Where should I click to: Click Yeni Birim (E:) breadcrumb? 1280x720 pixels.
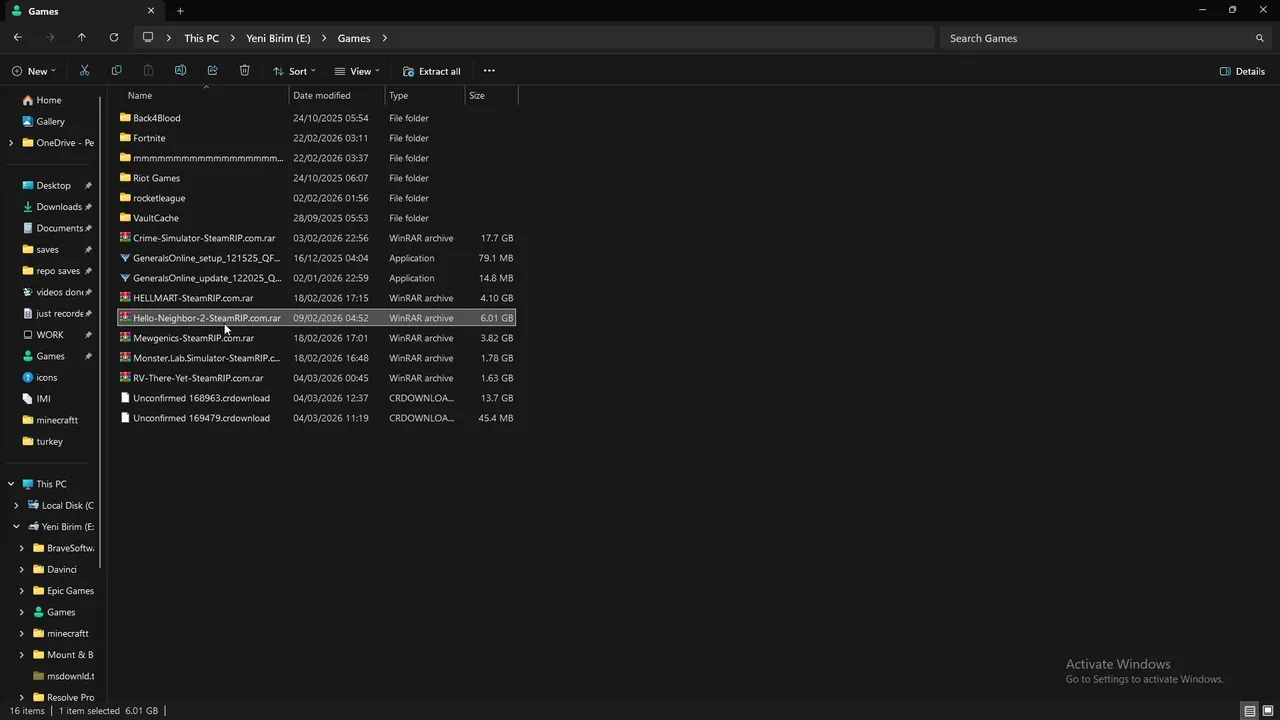(278, 38)
